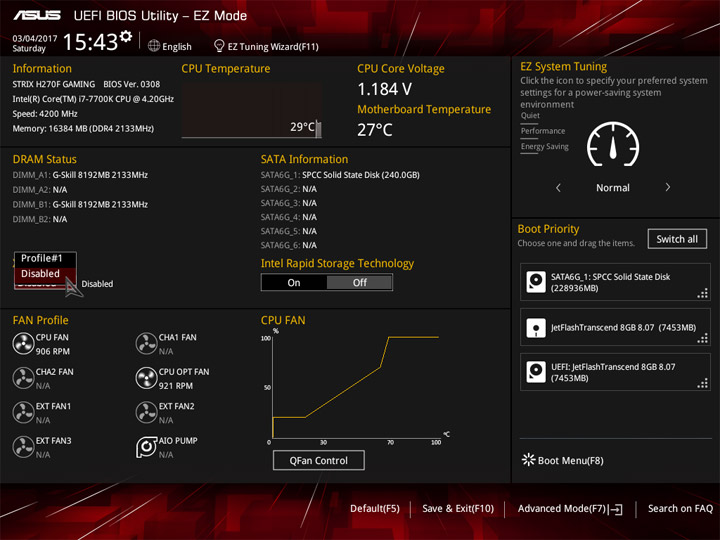Click the CPU FAN fan icon
Screen dimensions: 720x540
(23, 344)
